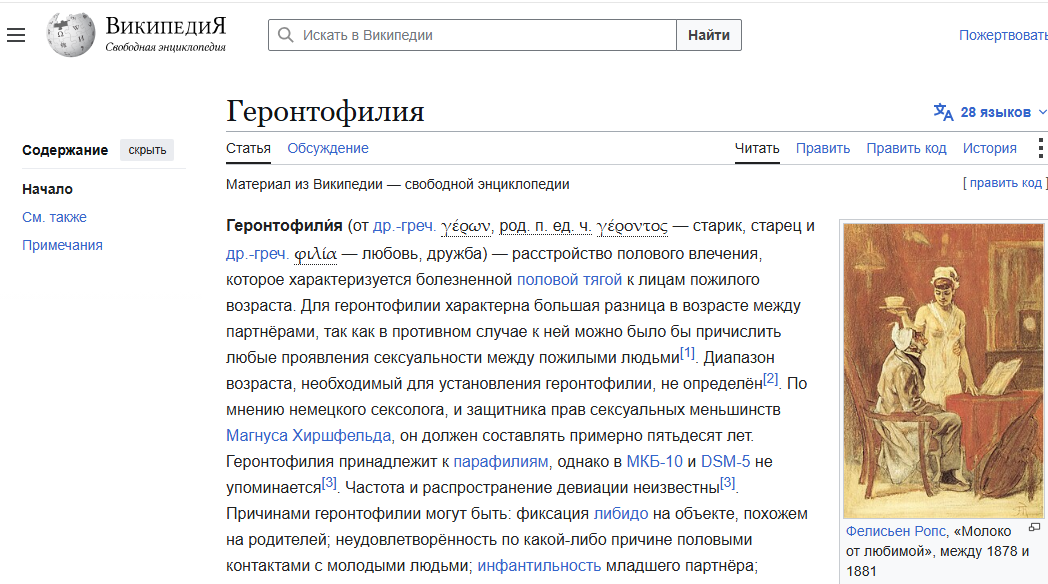Click the Геронтофилия article heading
The width and height of the screenshot is (1048, 584).
[x=325, y=111]
